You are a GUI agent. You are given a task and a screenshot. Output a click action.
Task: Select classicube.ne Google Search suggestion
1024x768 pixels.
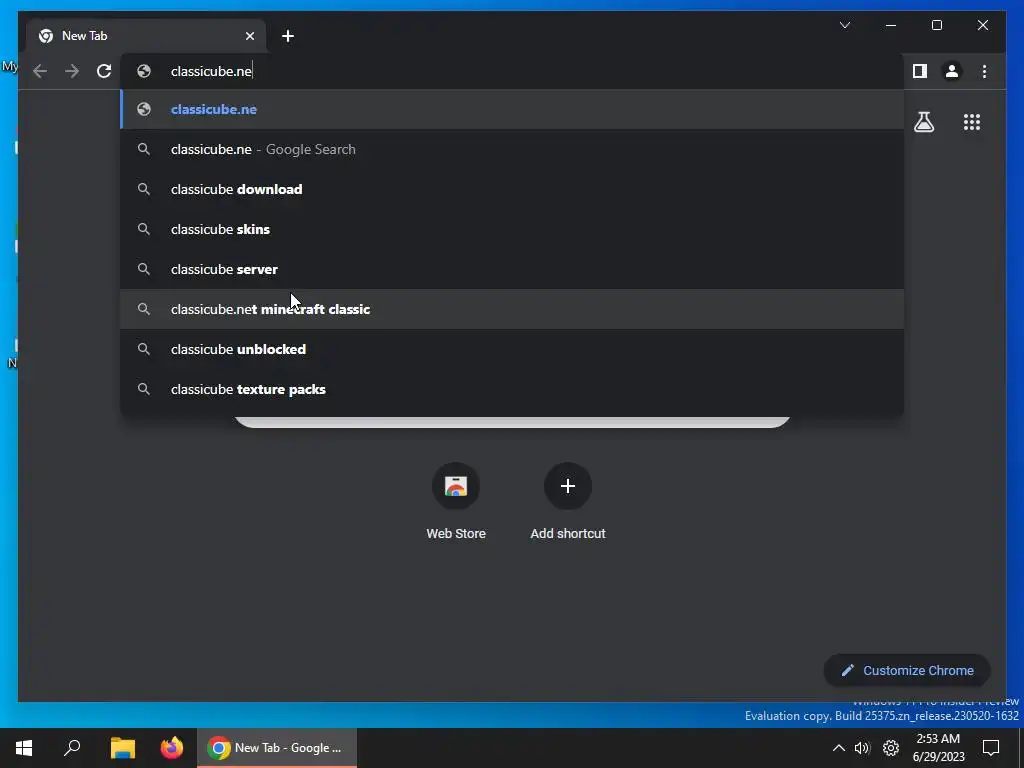[x=512, y=149]
